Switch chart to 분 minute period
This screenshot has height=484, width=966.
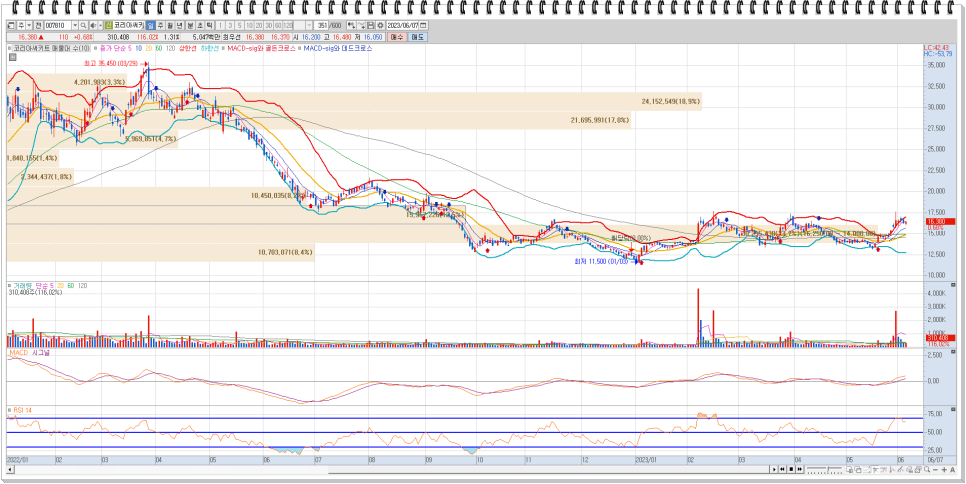pyautogui.click(x=190, y=25)
